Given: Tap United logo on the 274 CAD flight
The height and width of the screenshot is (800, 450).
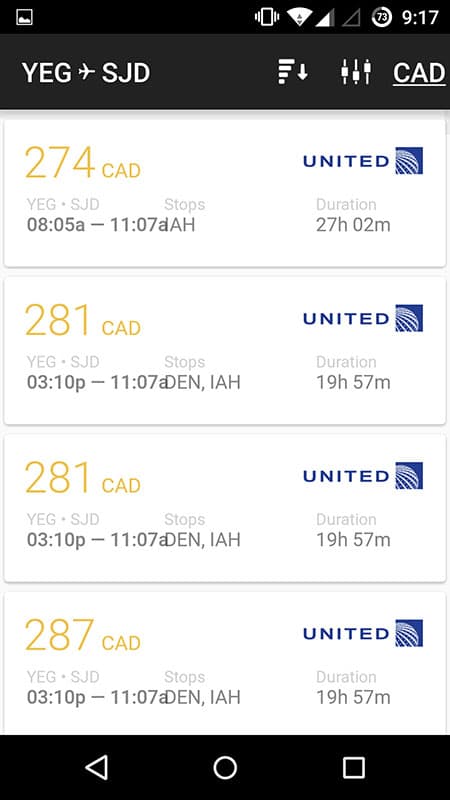Looking at the screenshot, I should click(x=363, y=161).
